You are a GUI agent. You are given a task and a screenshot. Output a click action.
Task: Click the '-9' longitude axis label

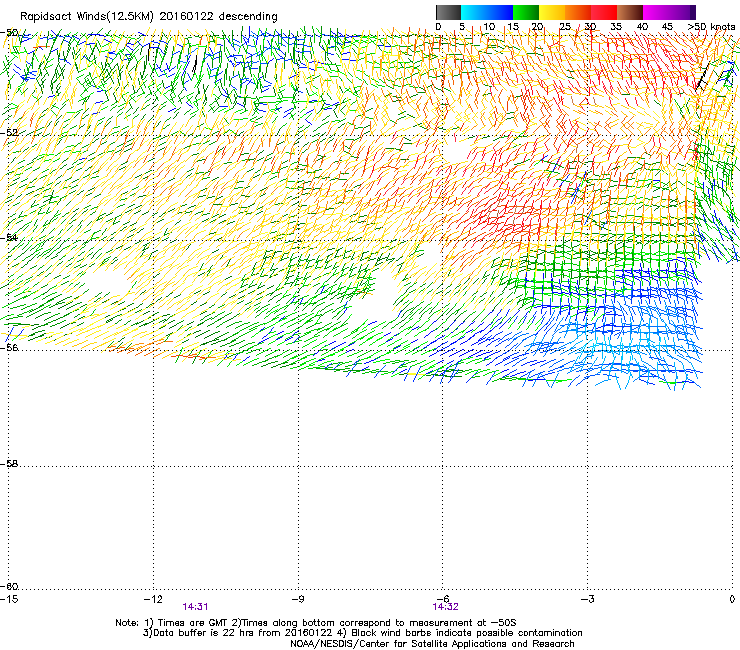coord(298,599)
